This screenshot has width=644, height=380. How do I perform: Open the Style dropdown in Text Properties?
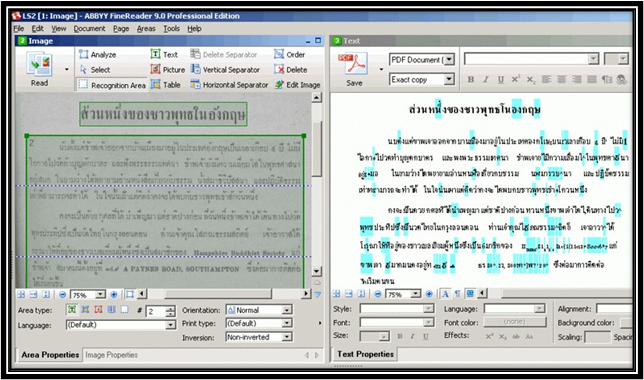428,309
